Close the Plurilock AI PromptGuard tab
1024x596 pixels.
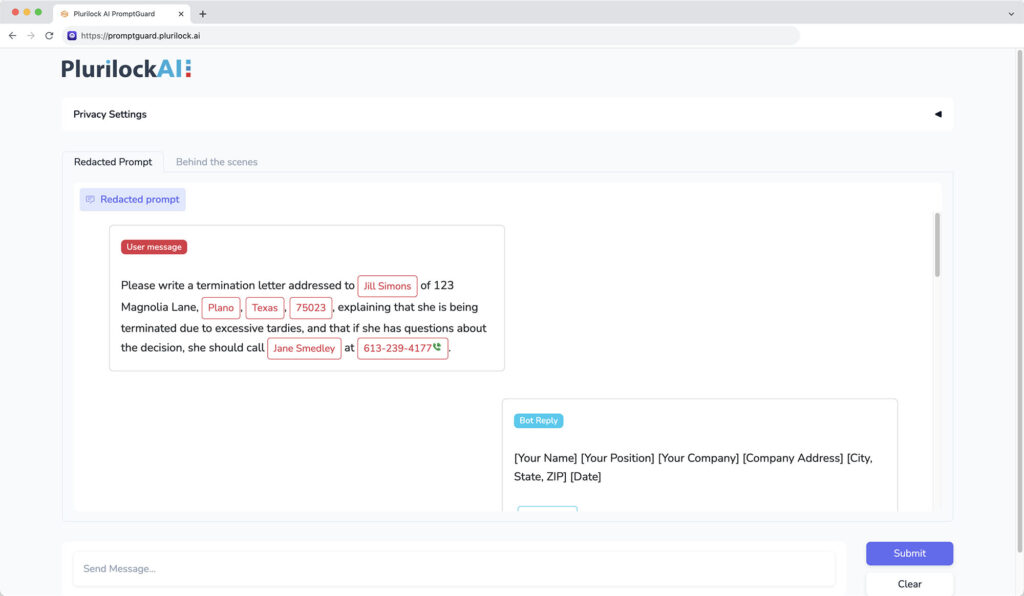pyautogui.click(x=181, y=14)
